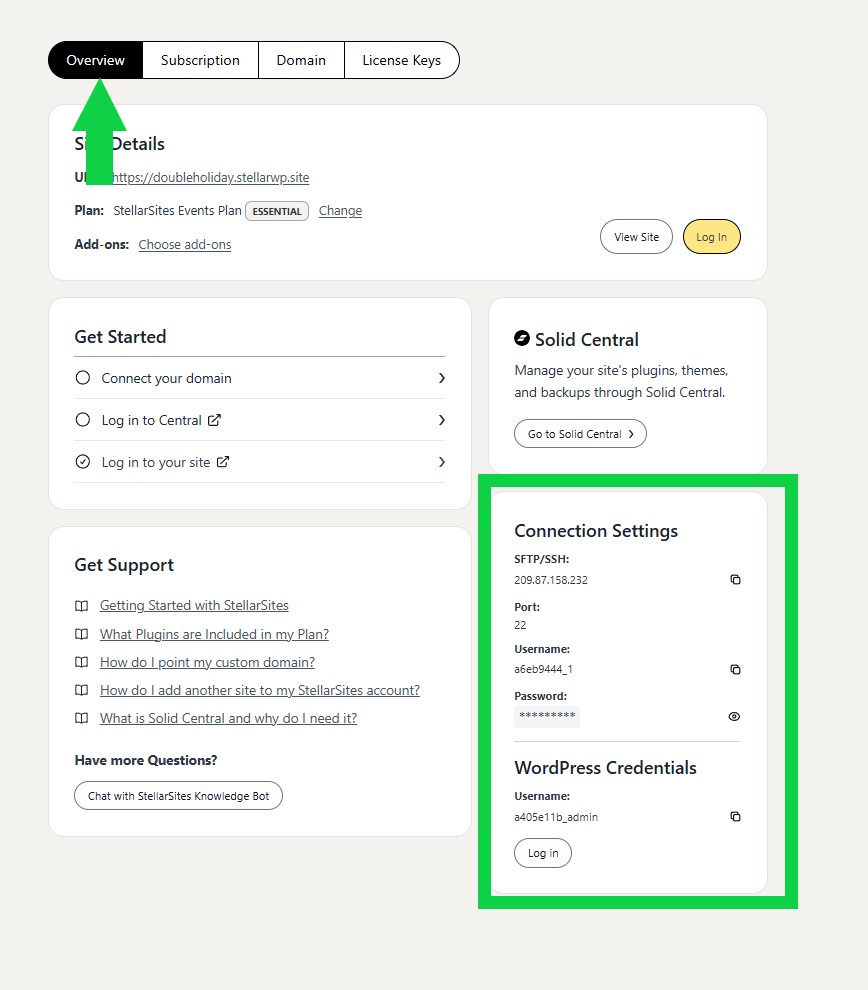Expand the Connect your domain step
868x990 pixels.
pos(441,378)
